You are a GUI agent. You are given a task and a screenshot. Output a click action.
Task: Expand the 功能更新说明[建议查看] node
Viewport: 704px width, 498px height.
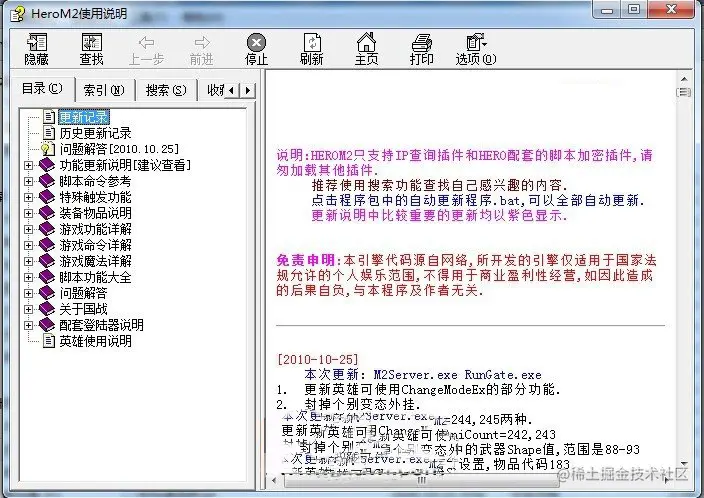[x=28, y=165]
